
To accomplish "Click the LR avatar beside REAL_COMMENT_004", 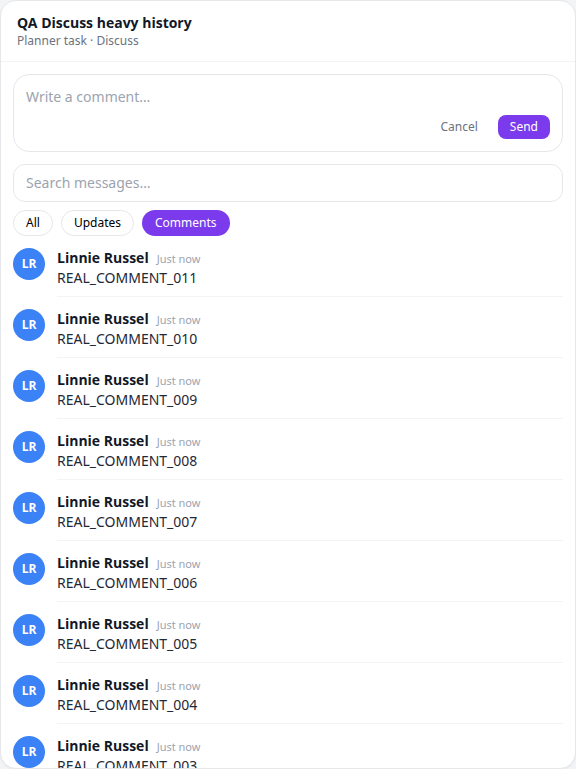I will (29, 691).
